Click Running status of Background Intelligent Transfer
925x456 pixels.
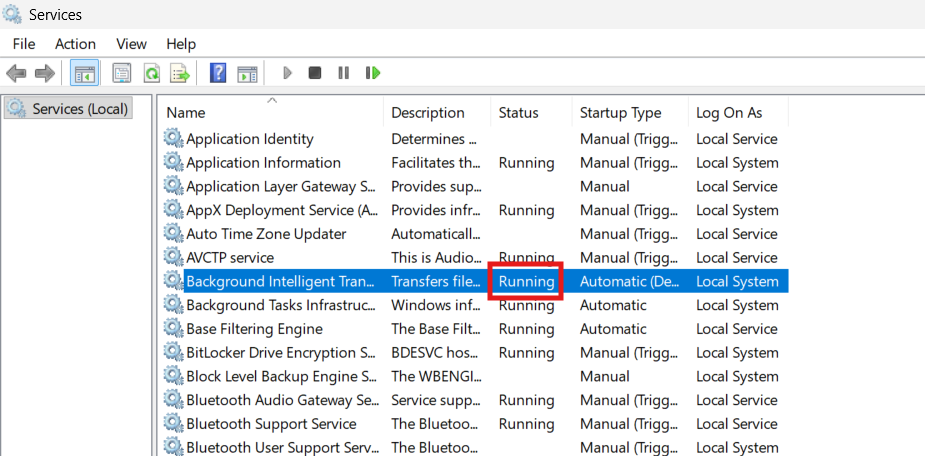[x=526, y=282]
